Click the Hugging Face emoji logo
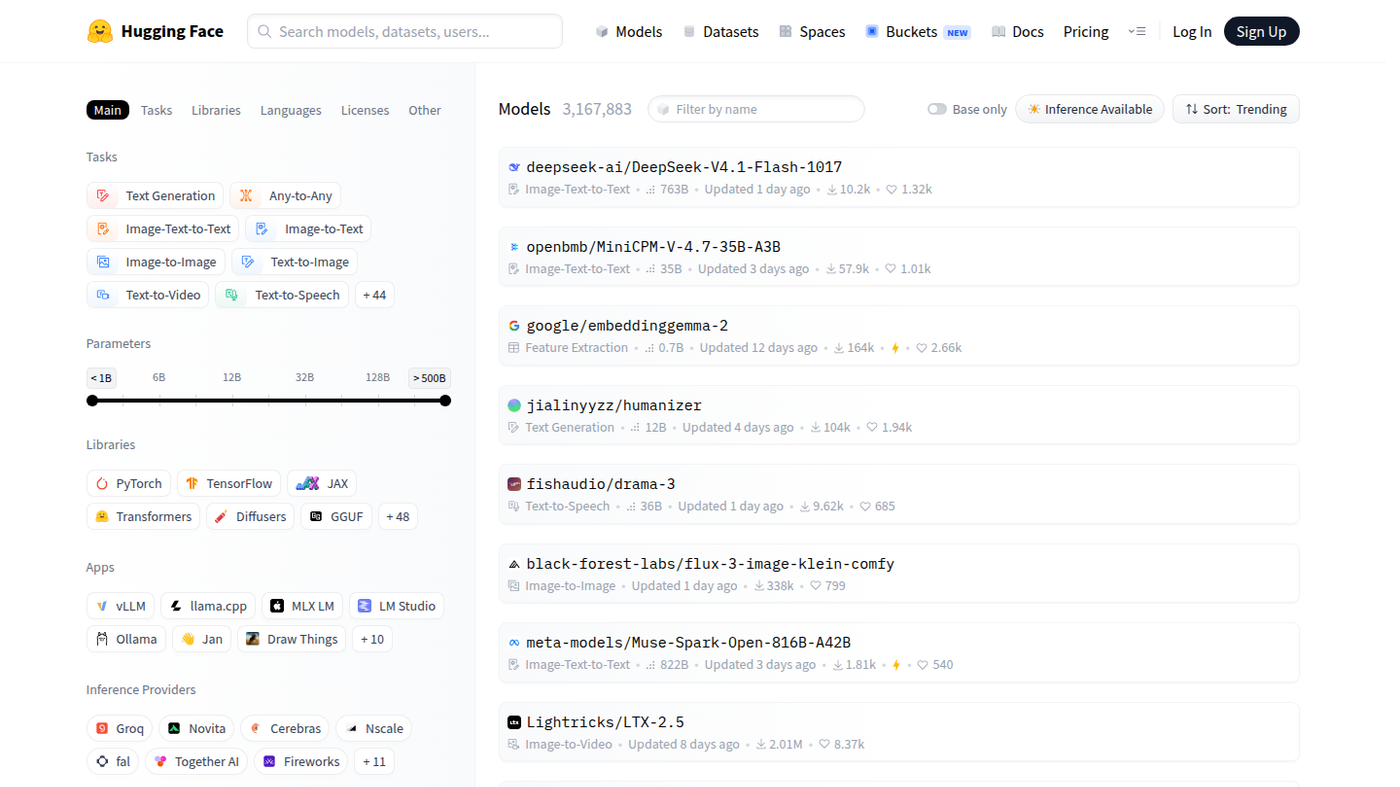This screenshot has height=787, width=1400. (x=100, y=31)
